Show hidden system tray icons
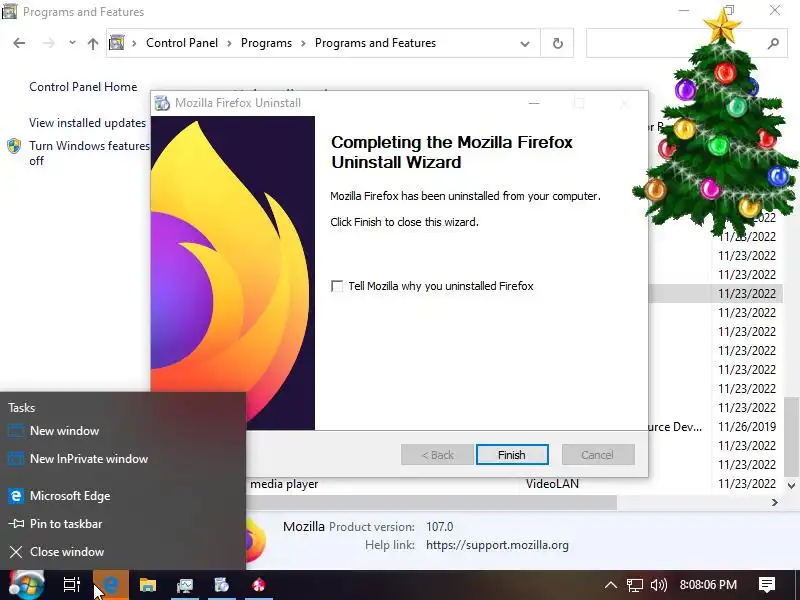This screenshot has width=800, height=600. coord(611,585)
